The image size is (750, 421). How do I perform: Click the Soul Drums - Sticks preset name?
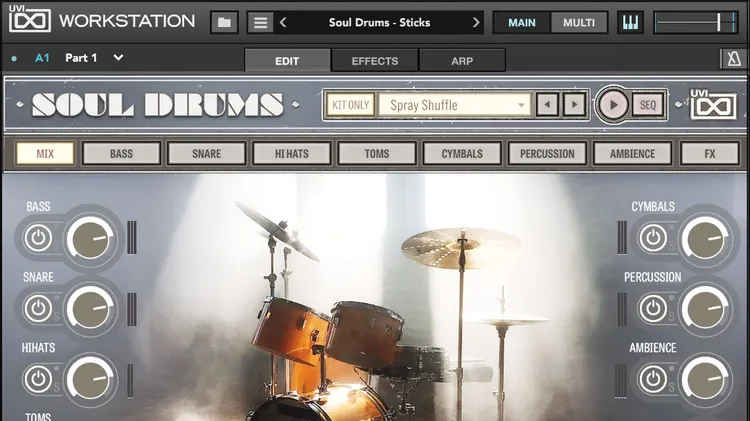tap(379, 22)
